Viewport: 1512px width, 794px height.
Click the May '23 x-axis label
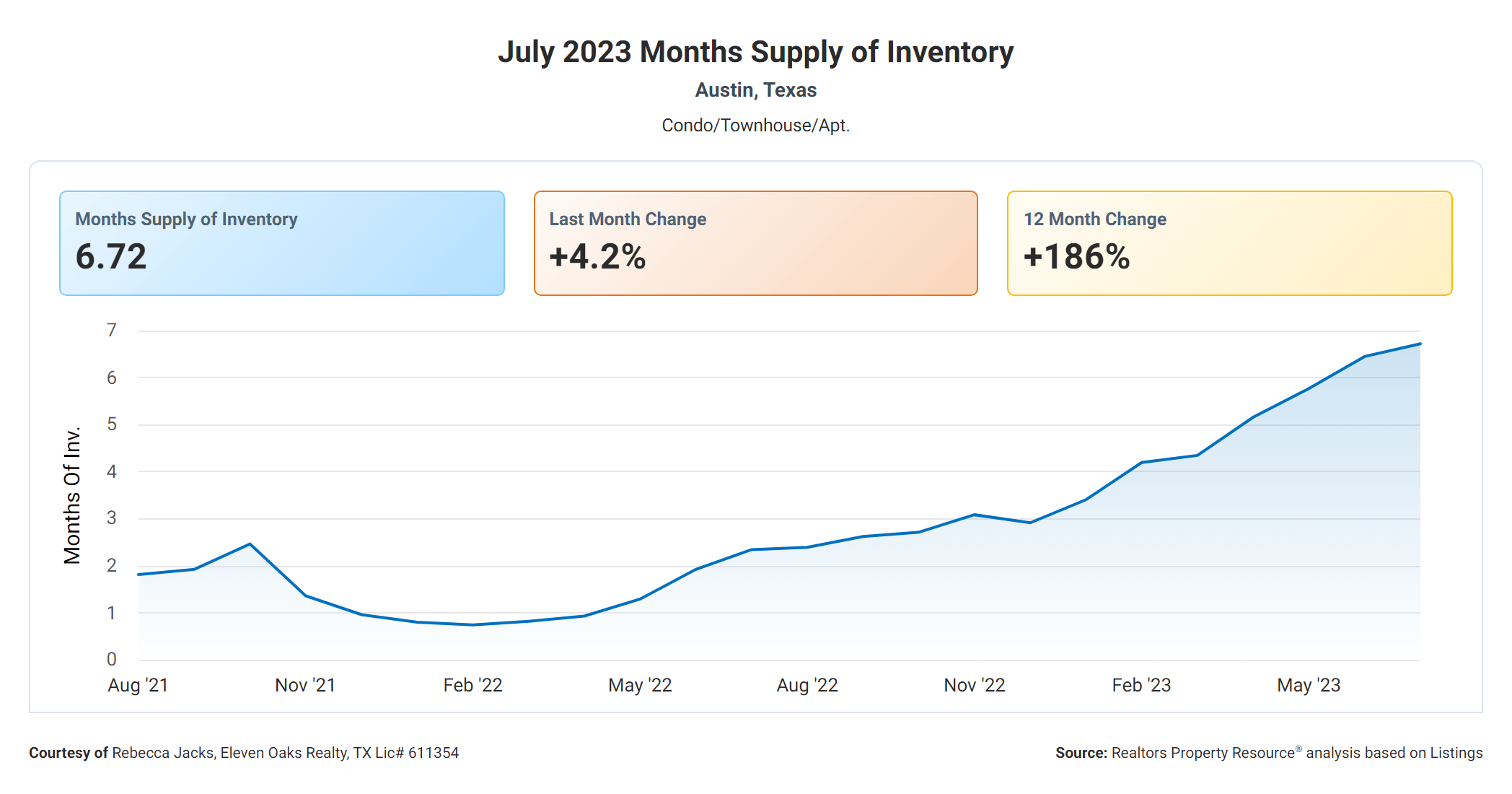1309,685
